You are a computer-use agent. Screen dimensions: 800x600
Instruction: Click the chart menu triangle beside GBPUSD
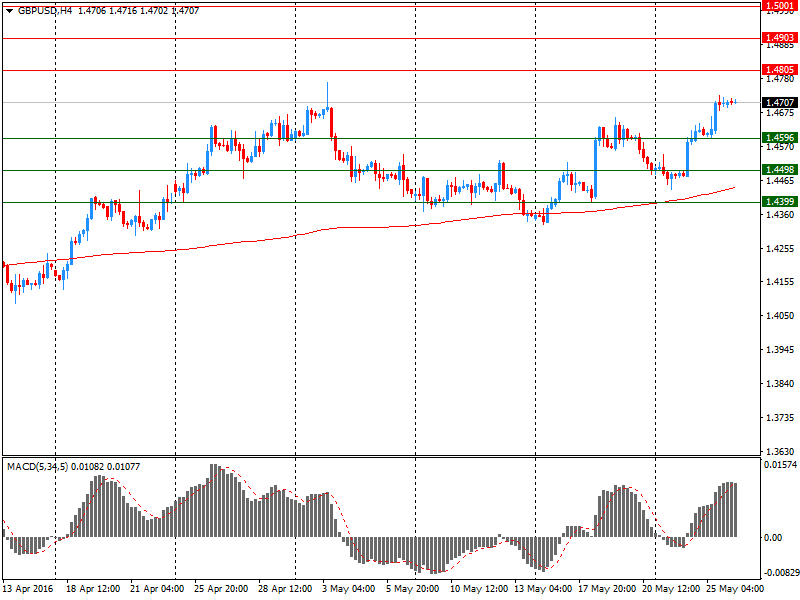pyautogui.click(x=9, y=11)
